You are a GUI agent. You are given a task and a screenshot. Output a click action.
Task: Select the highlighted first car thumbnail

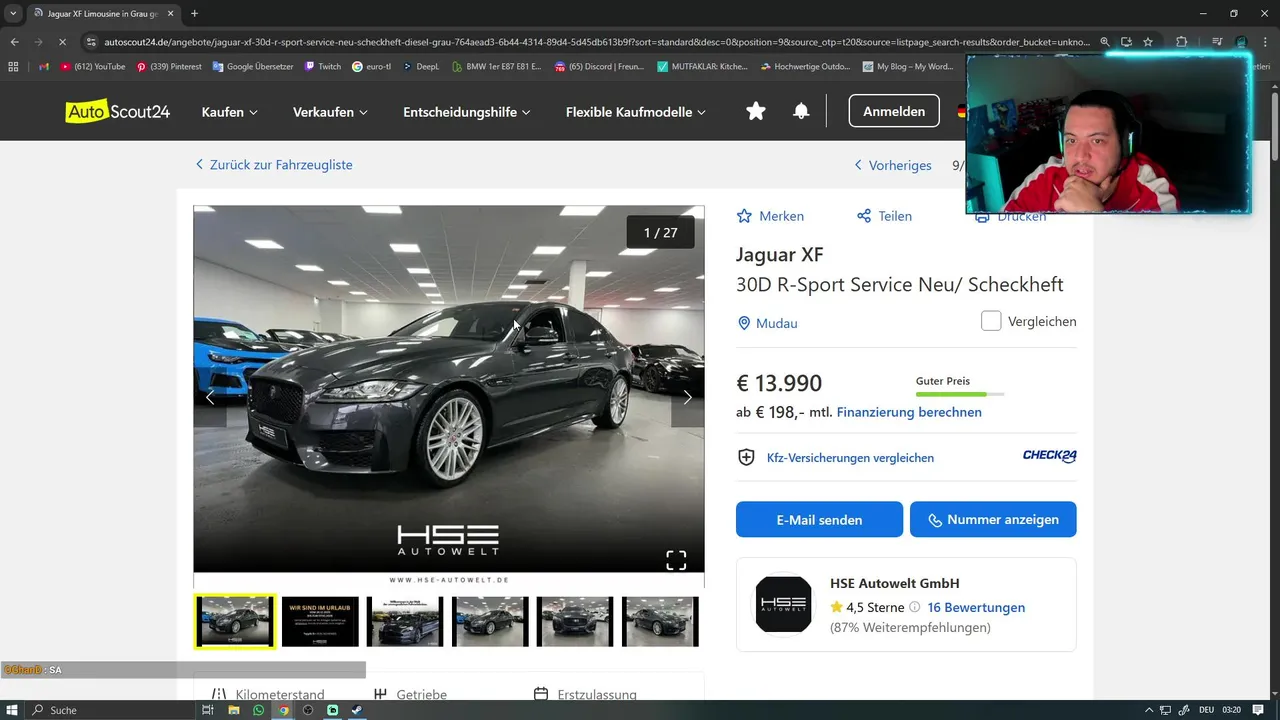tap(235, 621)
